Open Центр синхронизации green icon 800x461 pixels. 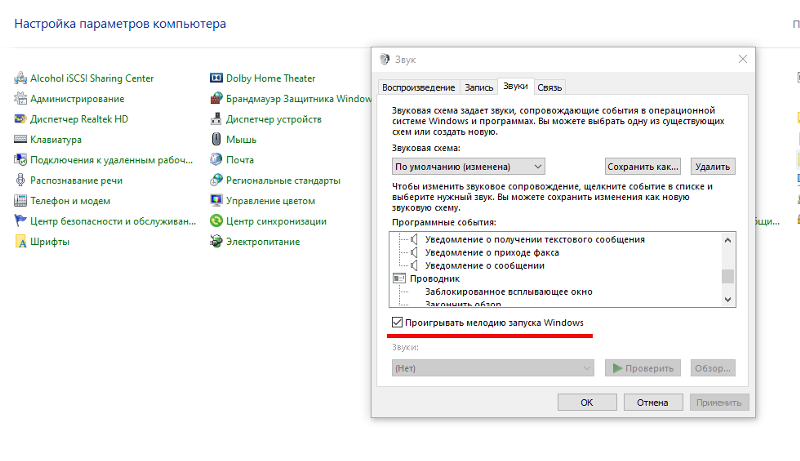216,221
